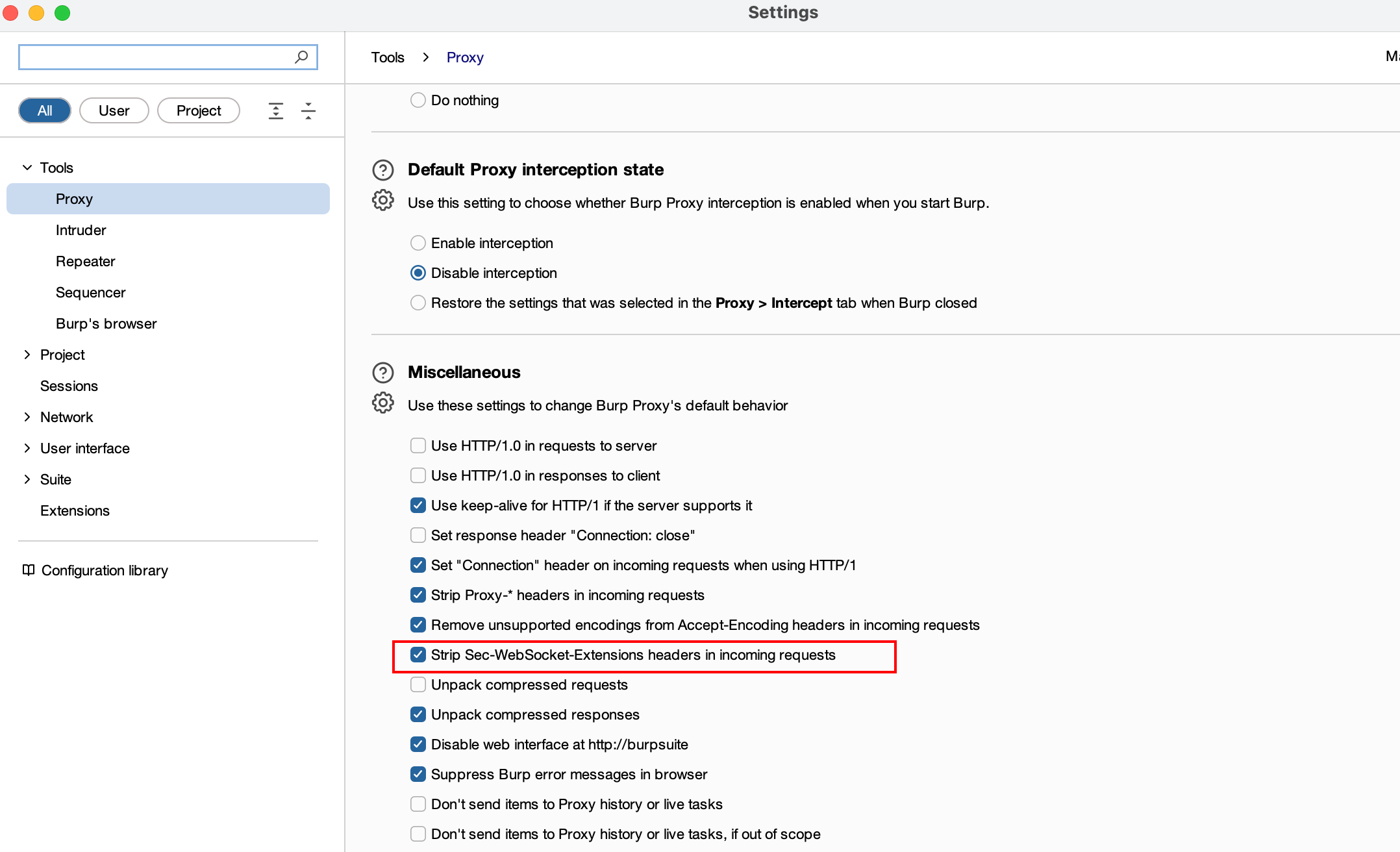
Task: Click the search magnifier icon
Action: 301,57
